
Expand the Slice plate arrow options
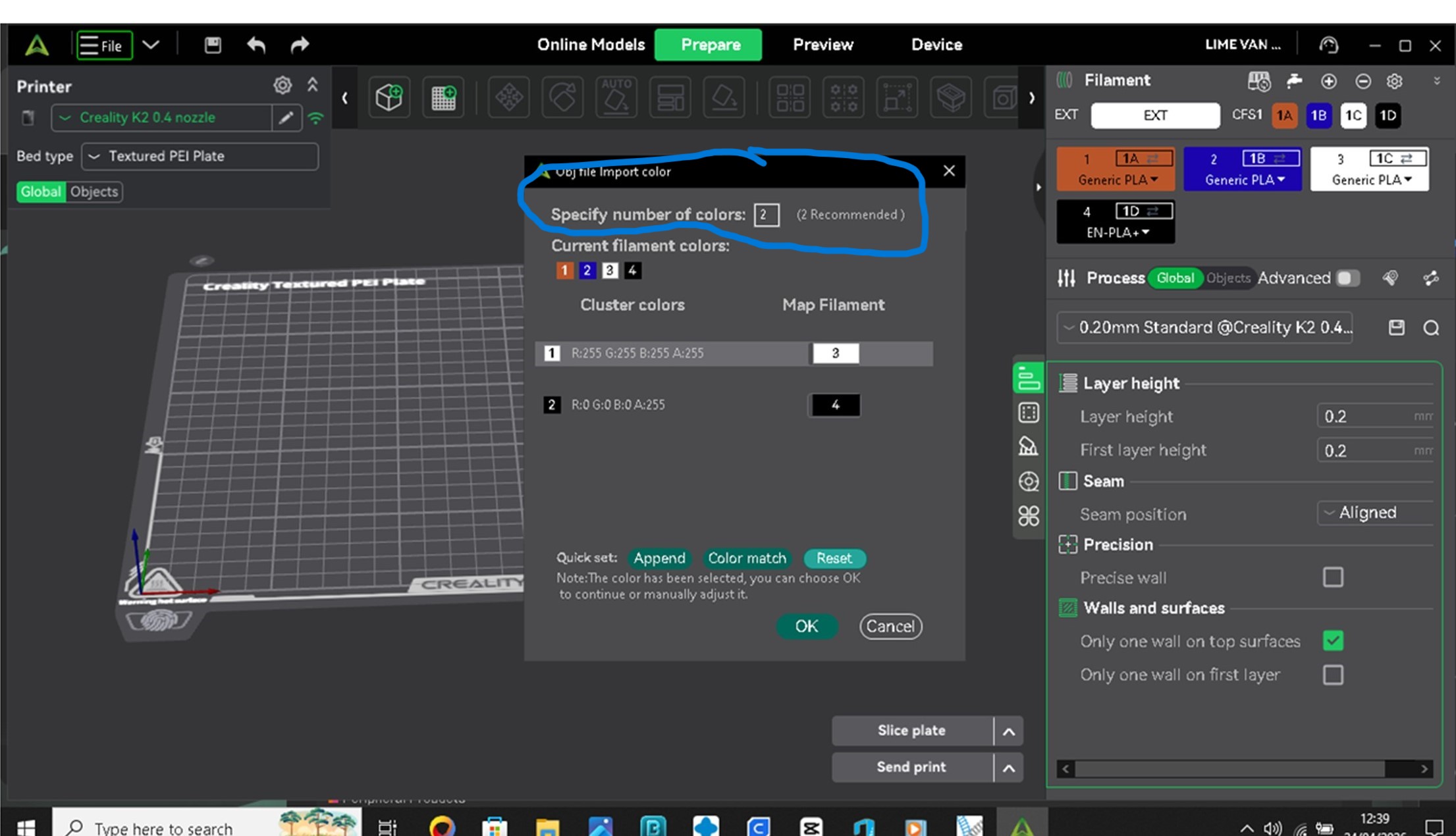click(x=1008, y=731)
